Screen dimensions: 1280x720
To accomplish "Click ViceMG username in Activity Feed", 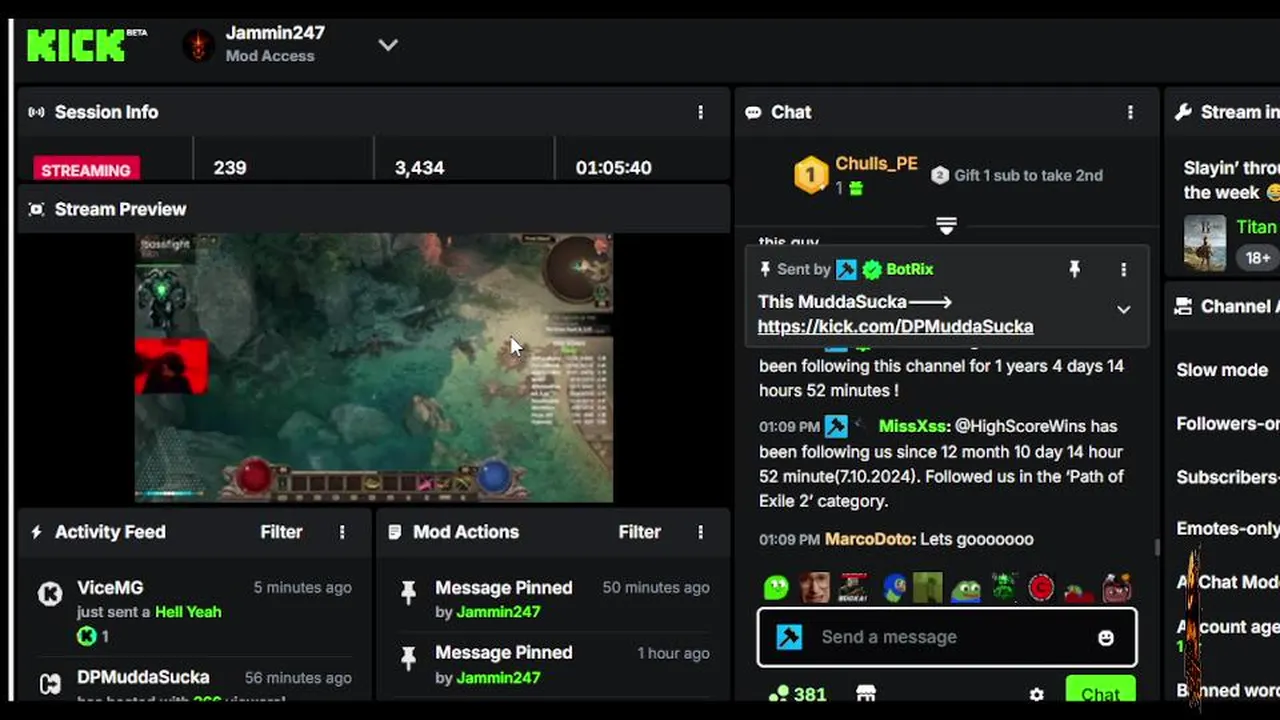I will click(110, 588).
